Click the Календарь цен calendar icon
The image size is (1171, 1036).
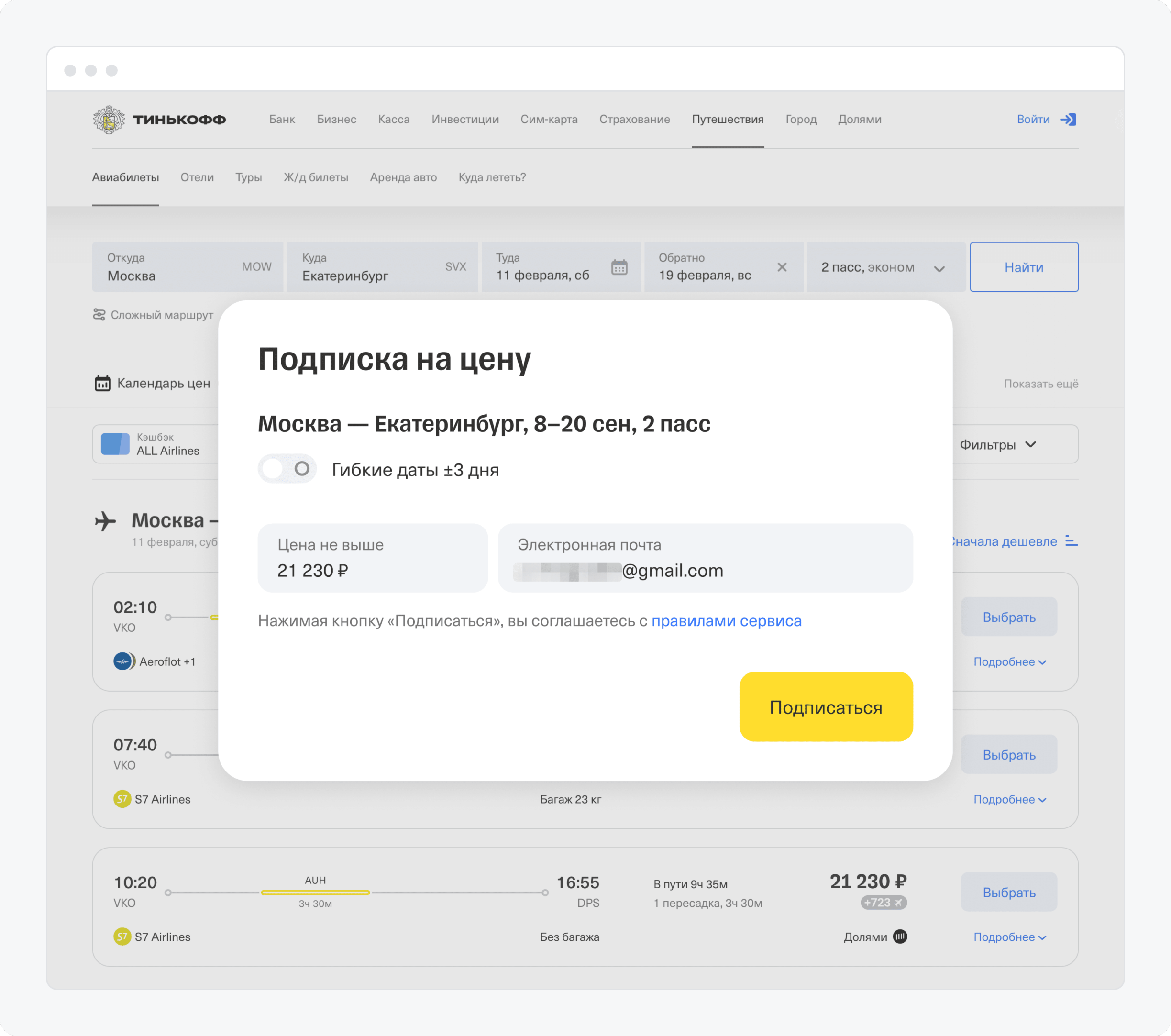102,383
